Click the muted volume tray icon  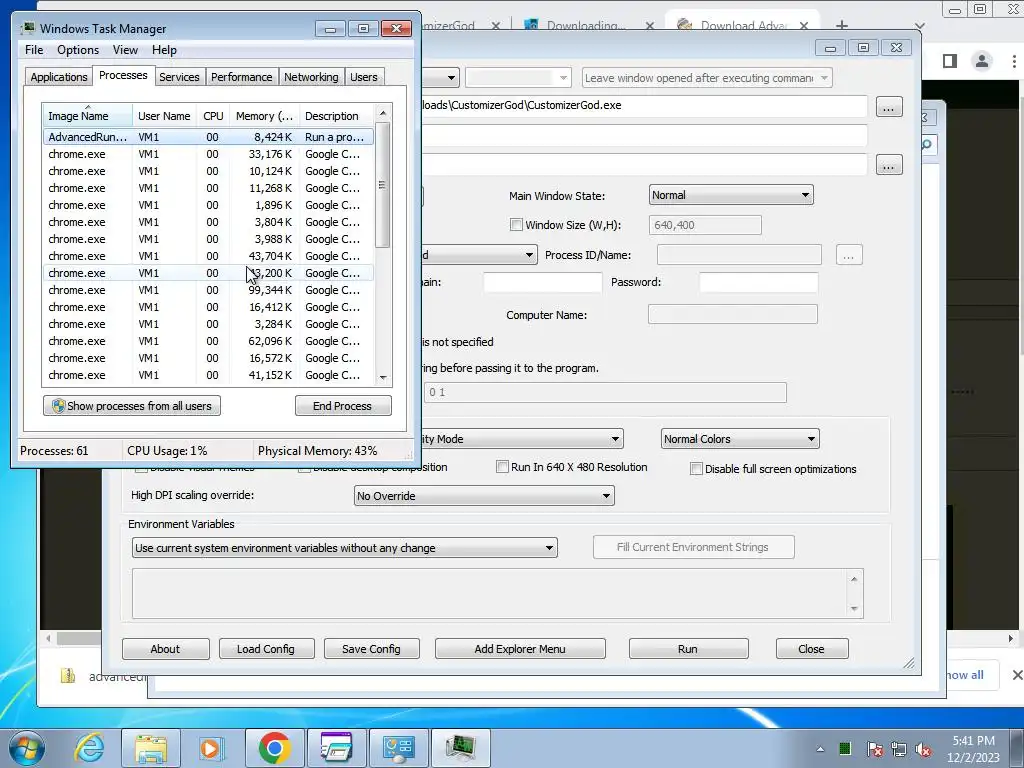click(x=923, y=749)
